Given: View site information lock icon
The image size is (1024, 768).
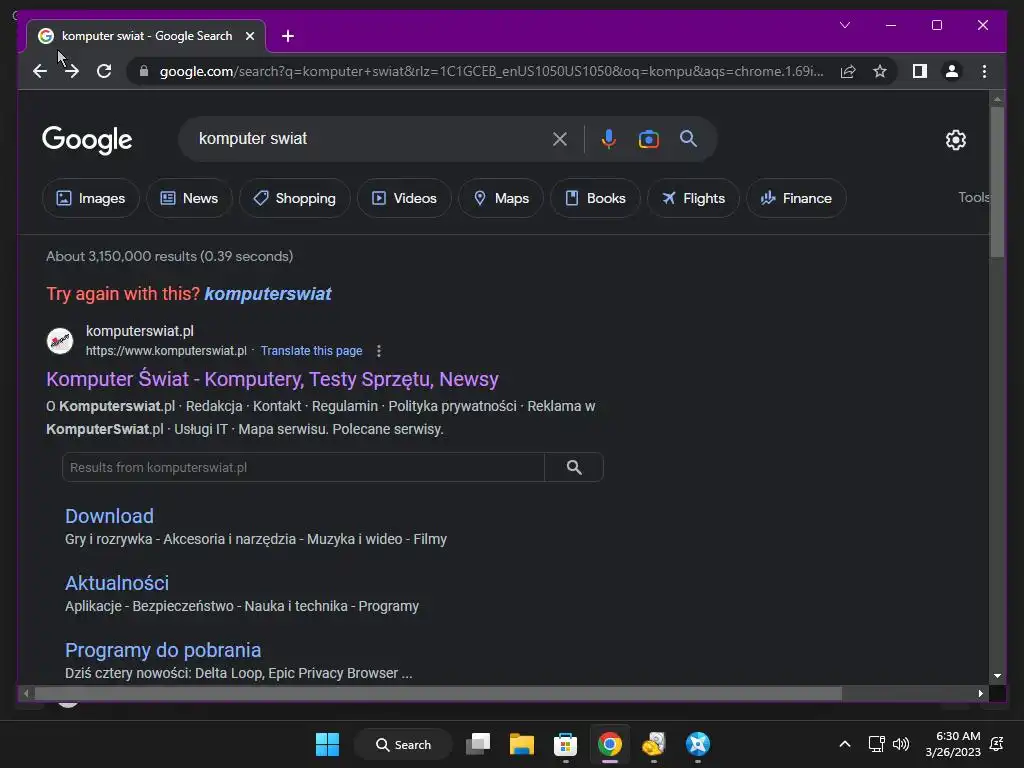Looking at the screenshot, I should tap(144, 71).
